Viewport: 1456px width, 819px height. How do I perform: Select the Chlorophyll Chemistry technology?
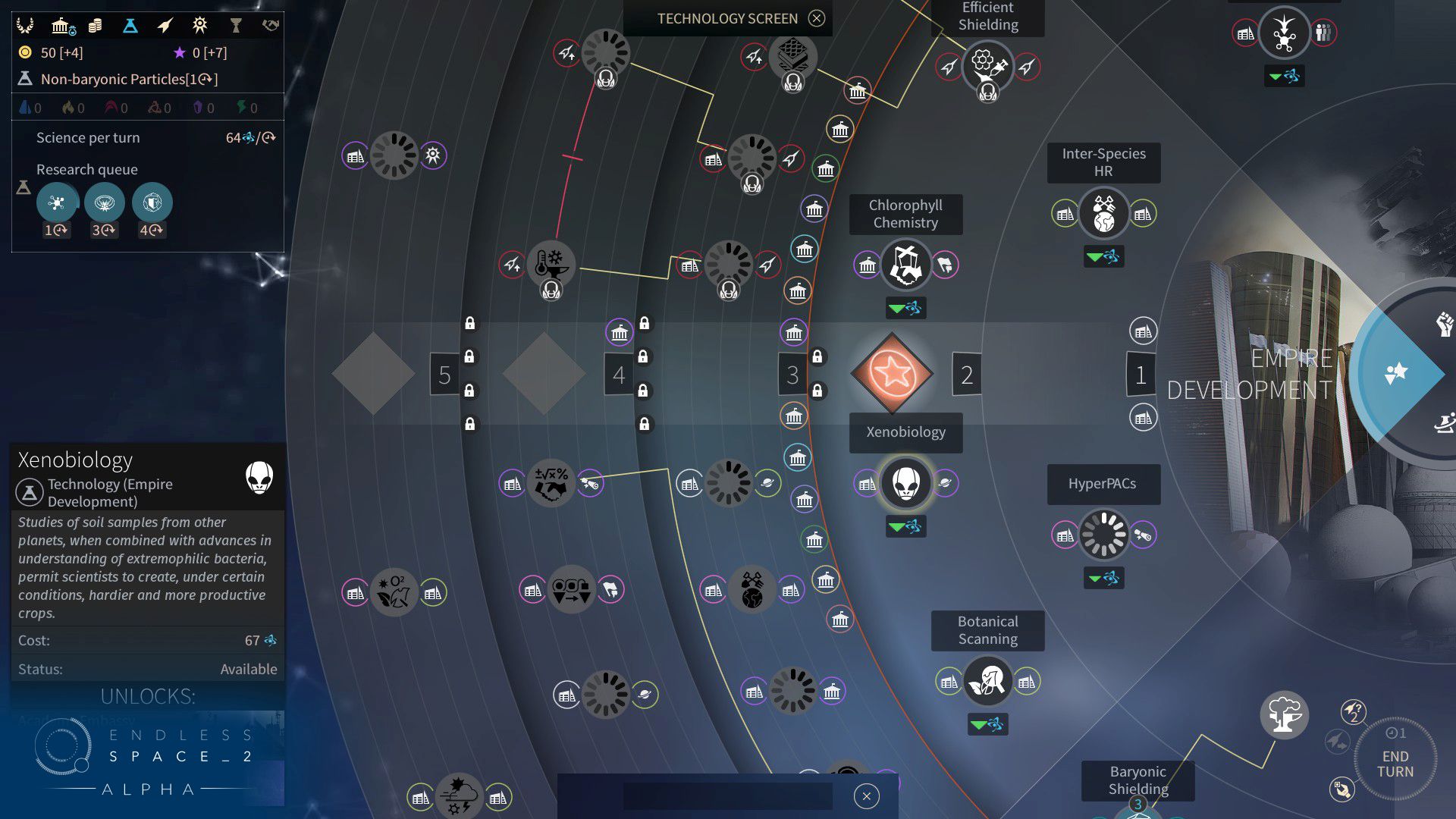tap(905, 263)
